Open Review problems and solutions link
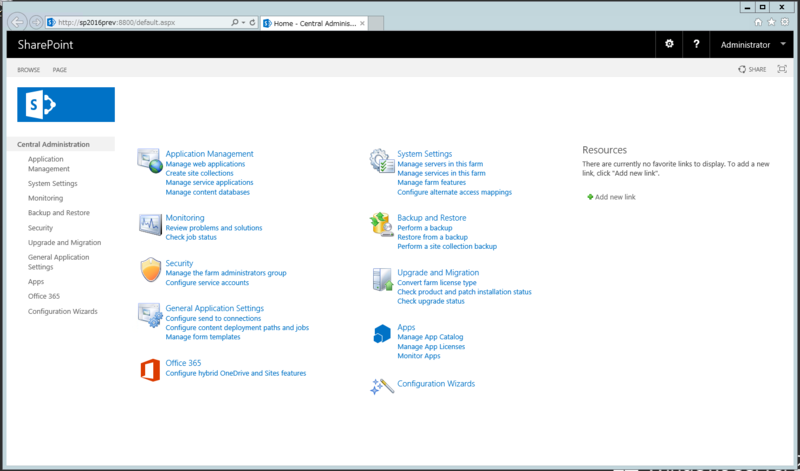The width and height of the screenshot is (800, 471). pos(214,228)
